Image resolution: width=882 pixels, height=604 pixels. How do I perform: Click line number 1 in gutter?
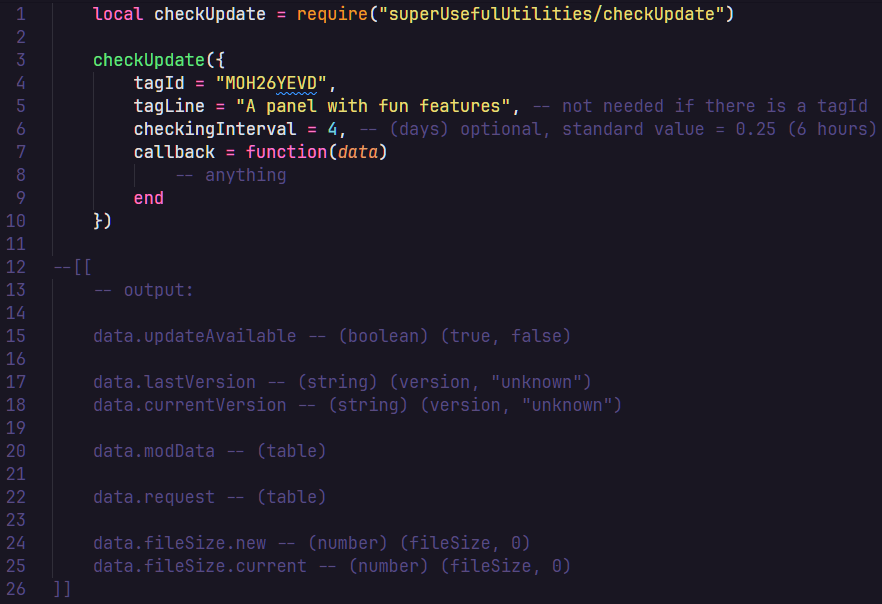click(x=21, y=13)
